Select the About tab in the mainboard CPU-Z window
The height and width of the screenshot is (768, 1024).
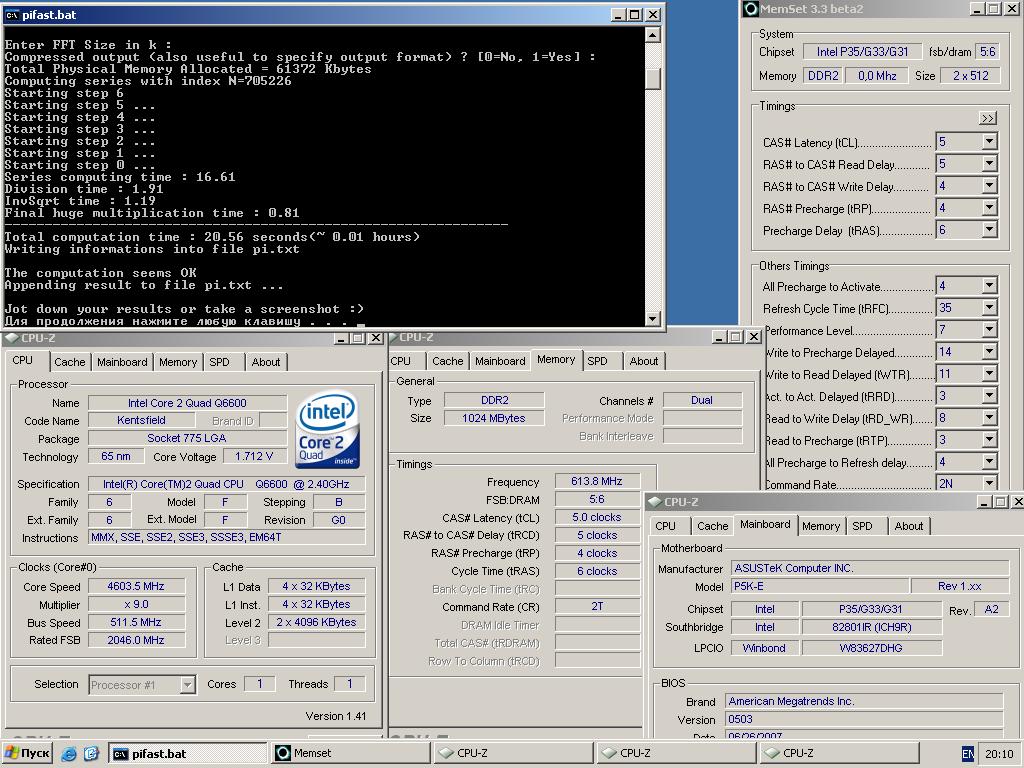[908, 526]
